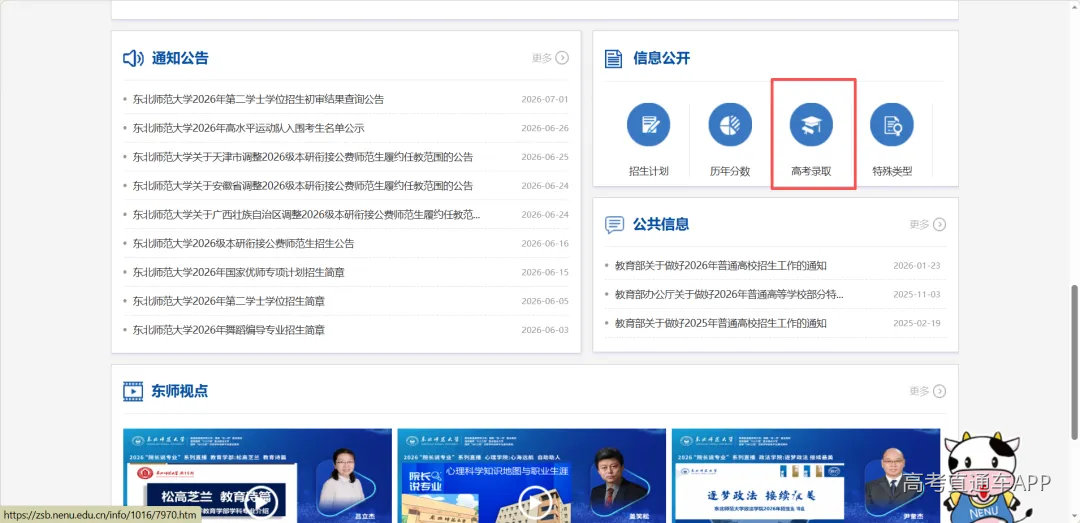Click the page vertical scrollbar thumb
The image size is (1080, 523).
(1074, 362)
